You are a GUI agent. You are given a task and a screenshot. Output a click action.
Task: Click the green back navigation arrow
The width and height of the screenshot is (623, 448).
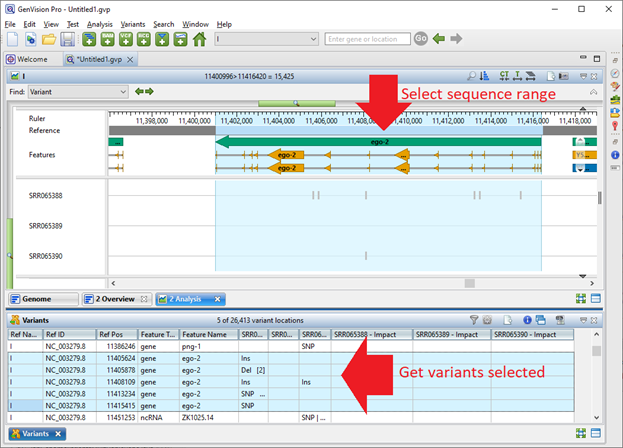(439, 39)
